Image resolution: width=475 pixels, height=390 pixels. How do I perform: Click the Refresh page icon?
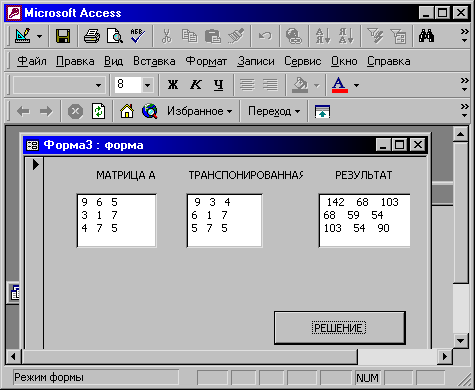point(98,111)
